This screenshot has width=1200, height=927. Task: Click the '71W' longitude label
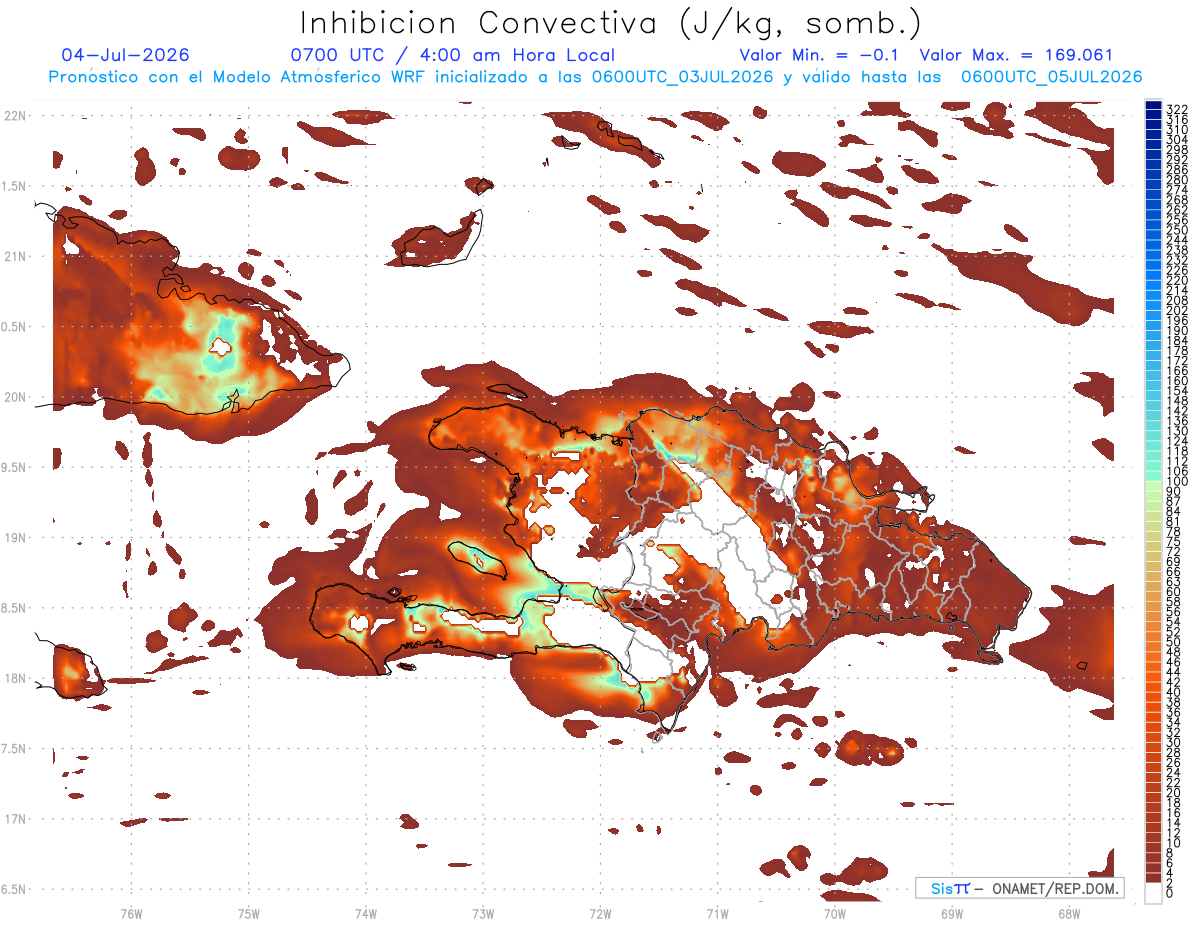coord(717,913)
